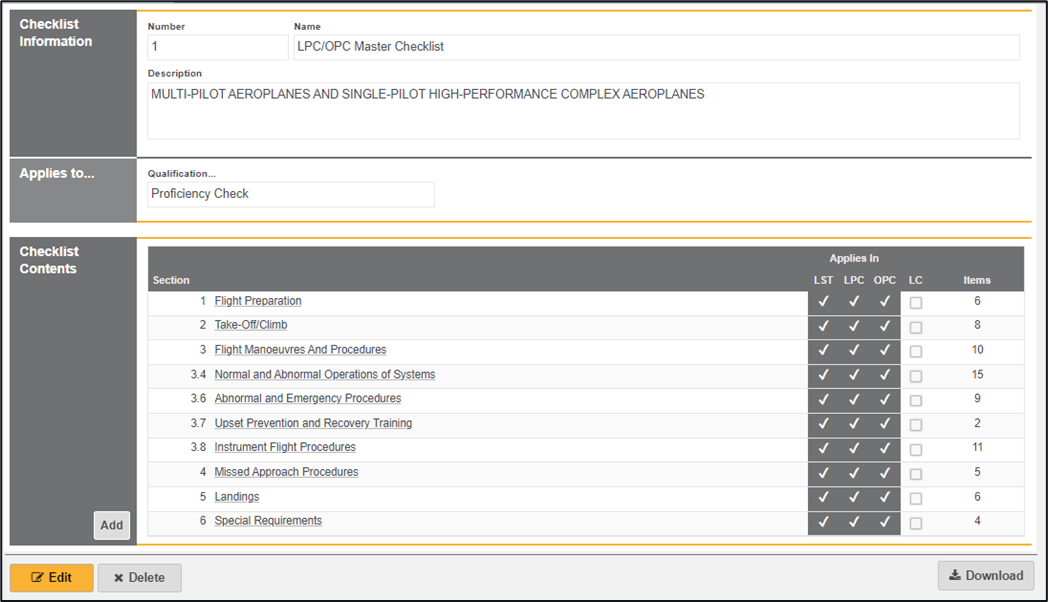Open Normal and Abnormal Operations of Systems

click(x=325, y=374)
